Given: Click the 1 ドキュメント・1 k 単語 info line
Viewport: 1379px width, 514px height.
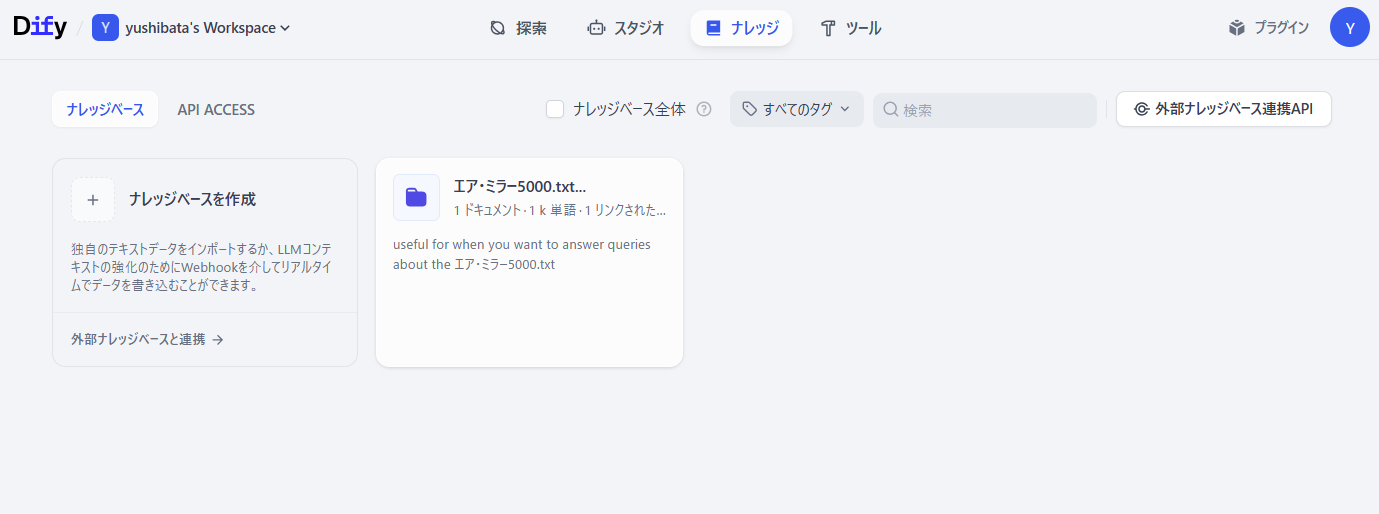Looking at the screenshot, I should coord(560,210).
